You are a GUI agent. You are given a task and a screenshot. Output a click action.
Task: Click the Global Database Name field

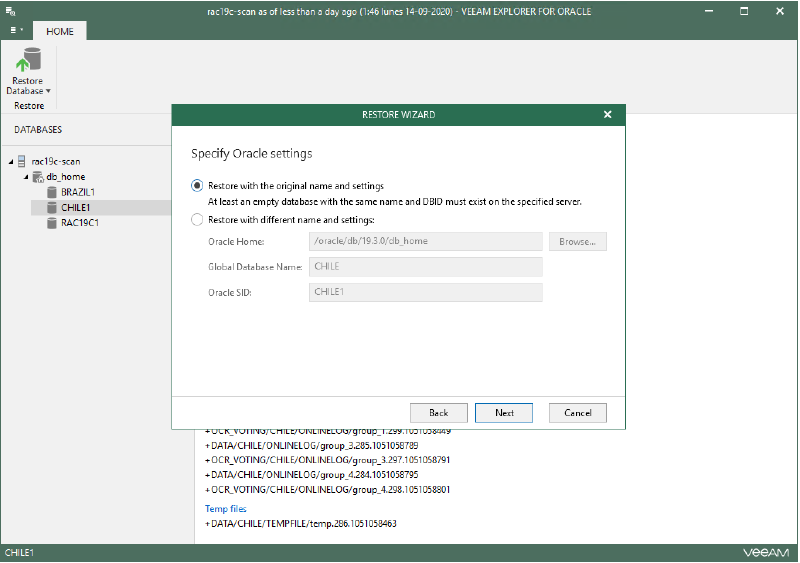(426, 267)
